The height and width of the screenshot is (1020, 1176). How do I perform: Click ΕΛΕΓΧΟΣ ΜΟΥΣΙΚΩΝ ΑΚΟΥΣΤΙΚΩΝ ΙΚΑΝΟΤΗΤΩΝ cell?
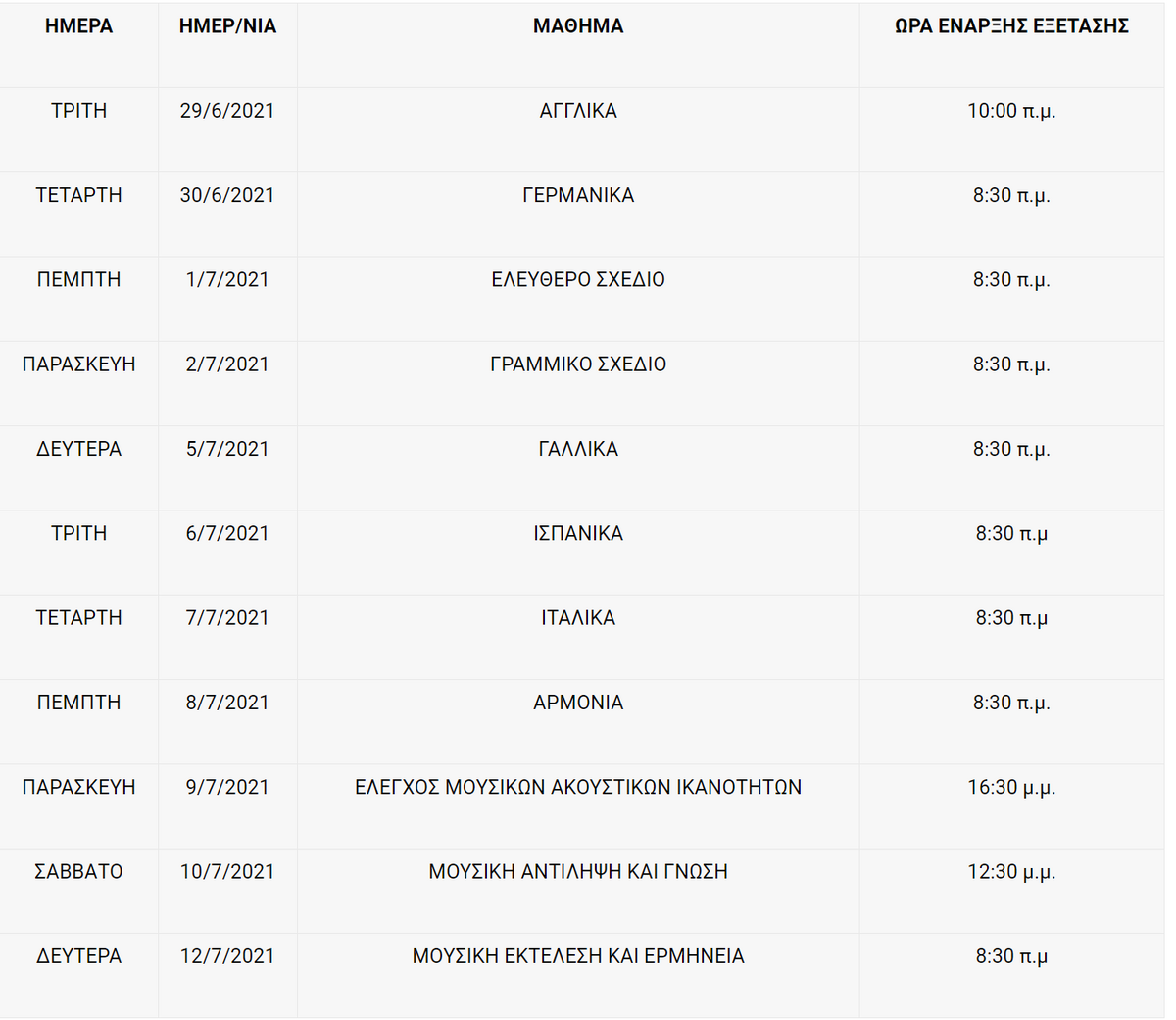(x=578, y=787)
